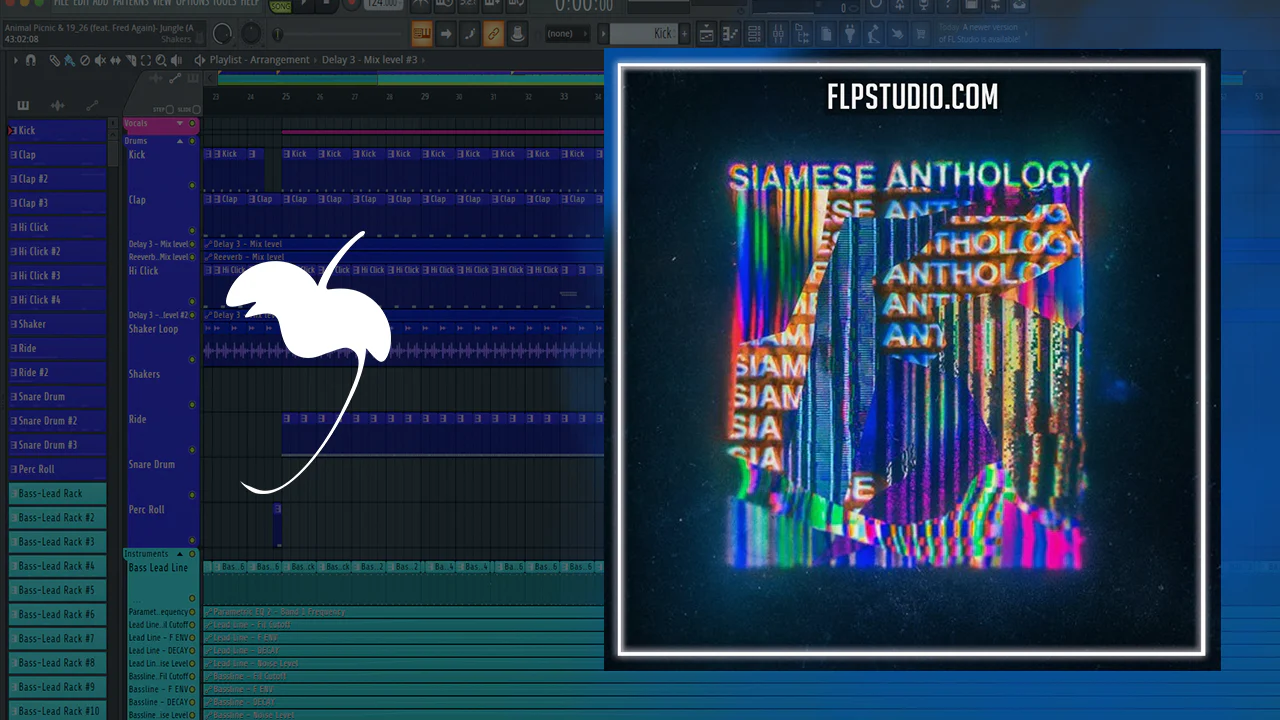Select the Bass-Lead Rack #4 channel

(x=57, y=566)
